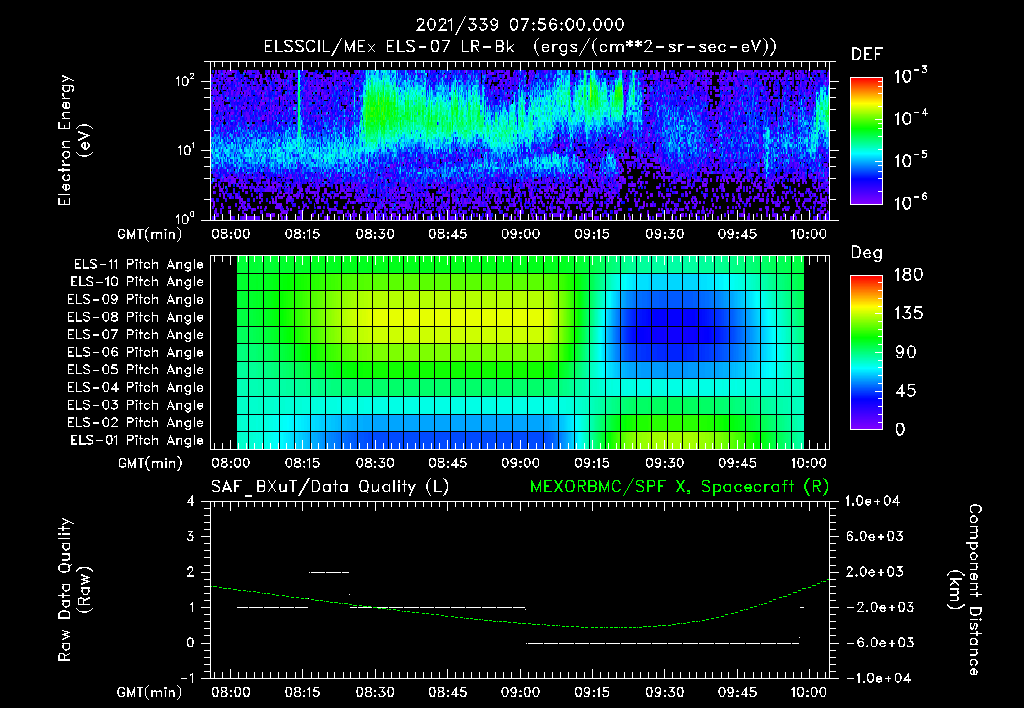Select the ELS-04 Pitch Angle row label
Viewport: 1024px width, 708px height.
[x=135, y=387]
